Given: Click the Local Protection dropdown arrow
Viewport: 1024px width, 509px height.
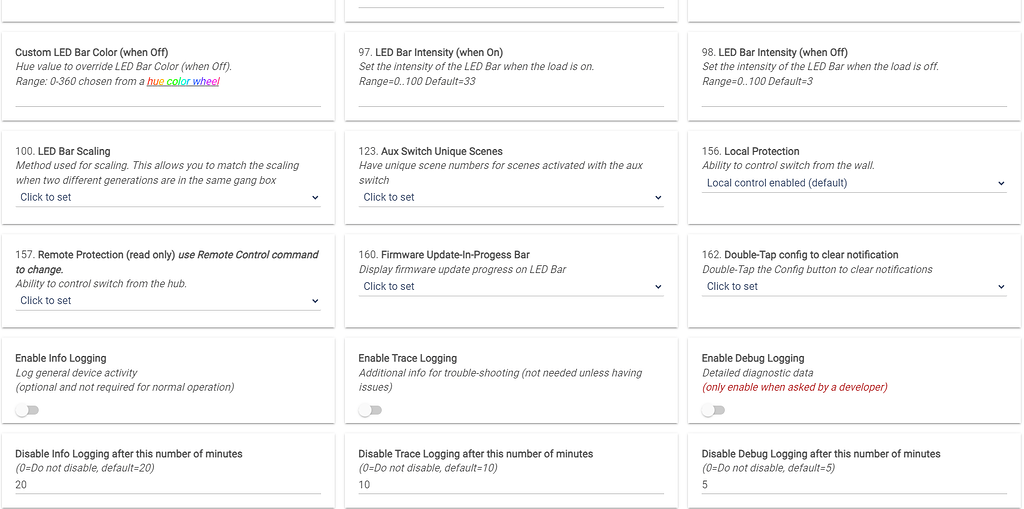Looking at the screenshot, I should tap(1001, 184).
